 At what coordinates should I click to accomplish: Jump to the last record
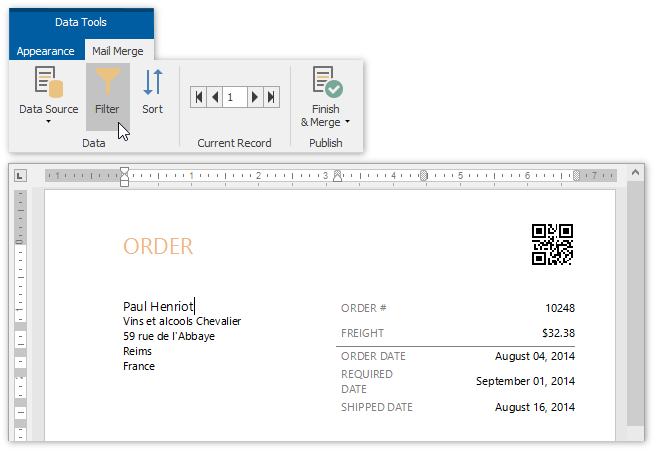270,97
